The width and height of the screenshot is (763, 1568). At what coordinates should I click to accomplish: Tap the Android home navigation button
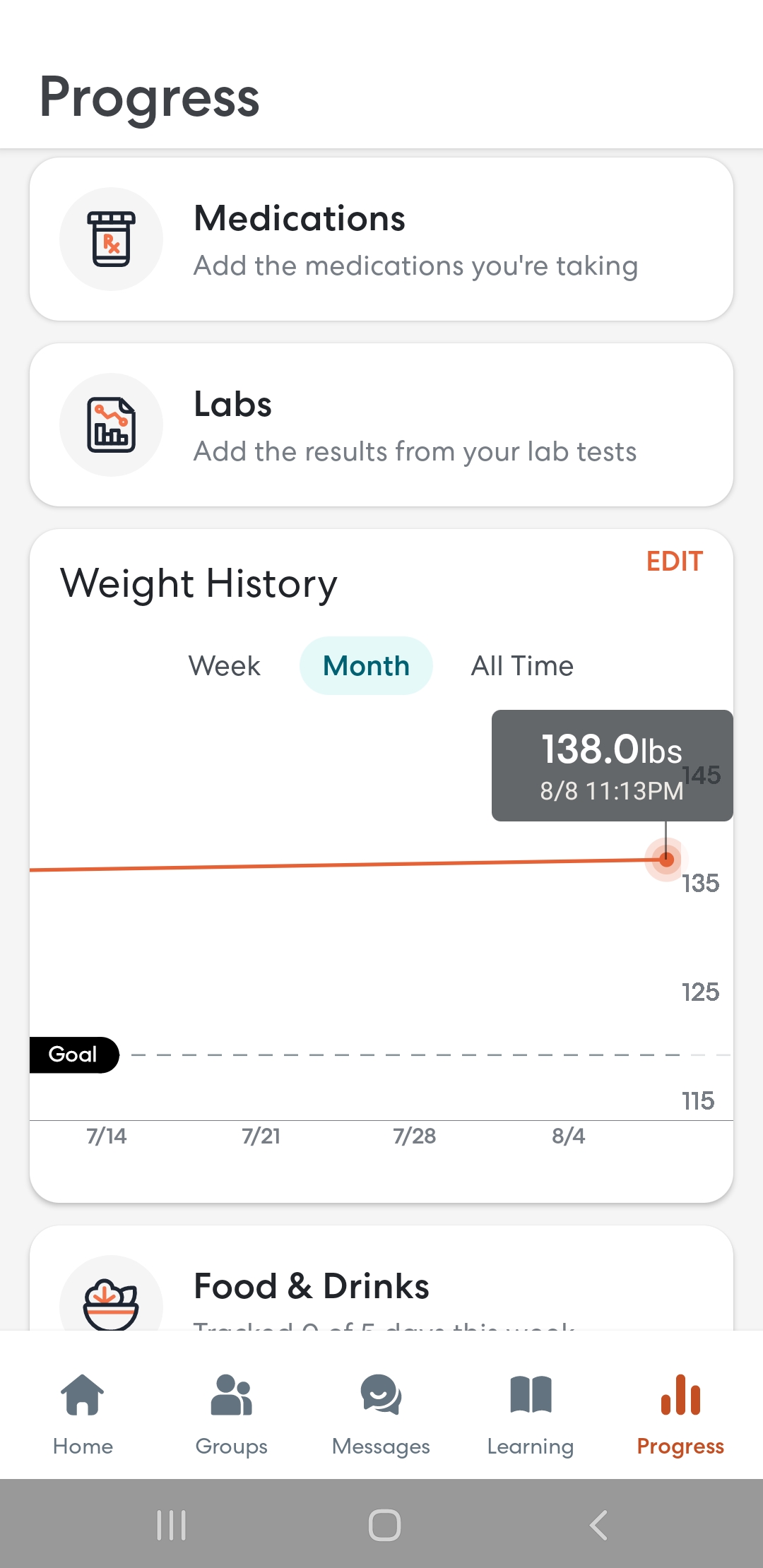[384, 1525]
